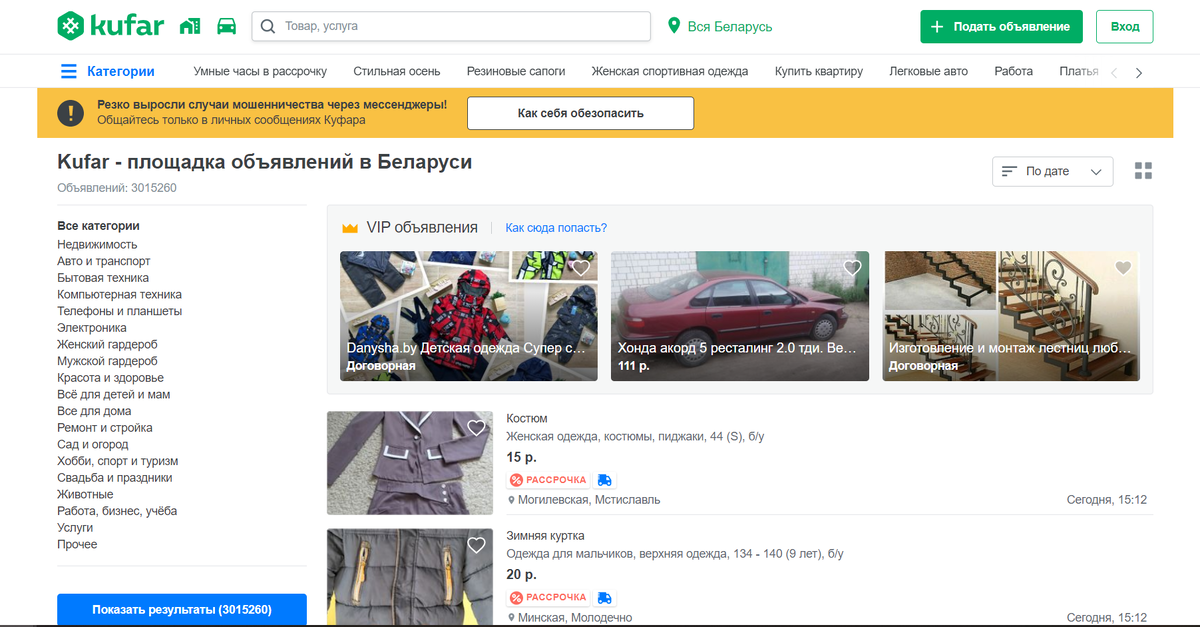The height and width of the screenshot is (627, 1200).
Task: Click the VIP crown icon
Action: point(350,228)
